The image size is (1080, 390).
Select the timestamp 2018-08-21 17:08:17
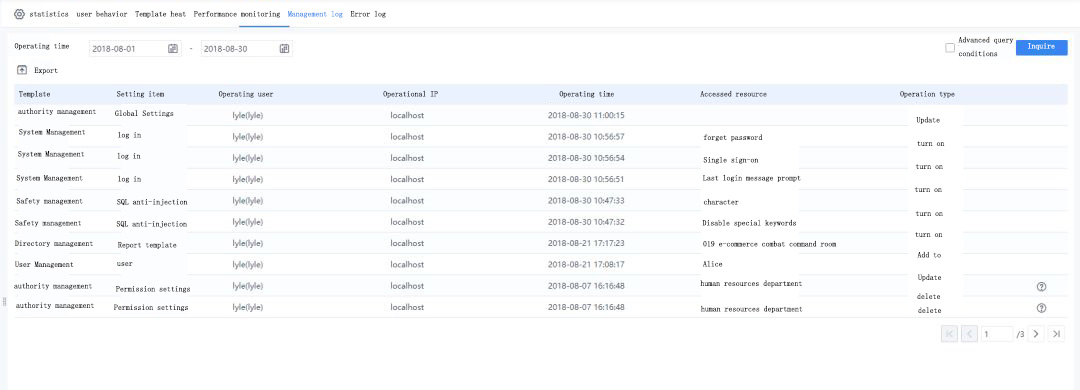(x=586, y=264)
